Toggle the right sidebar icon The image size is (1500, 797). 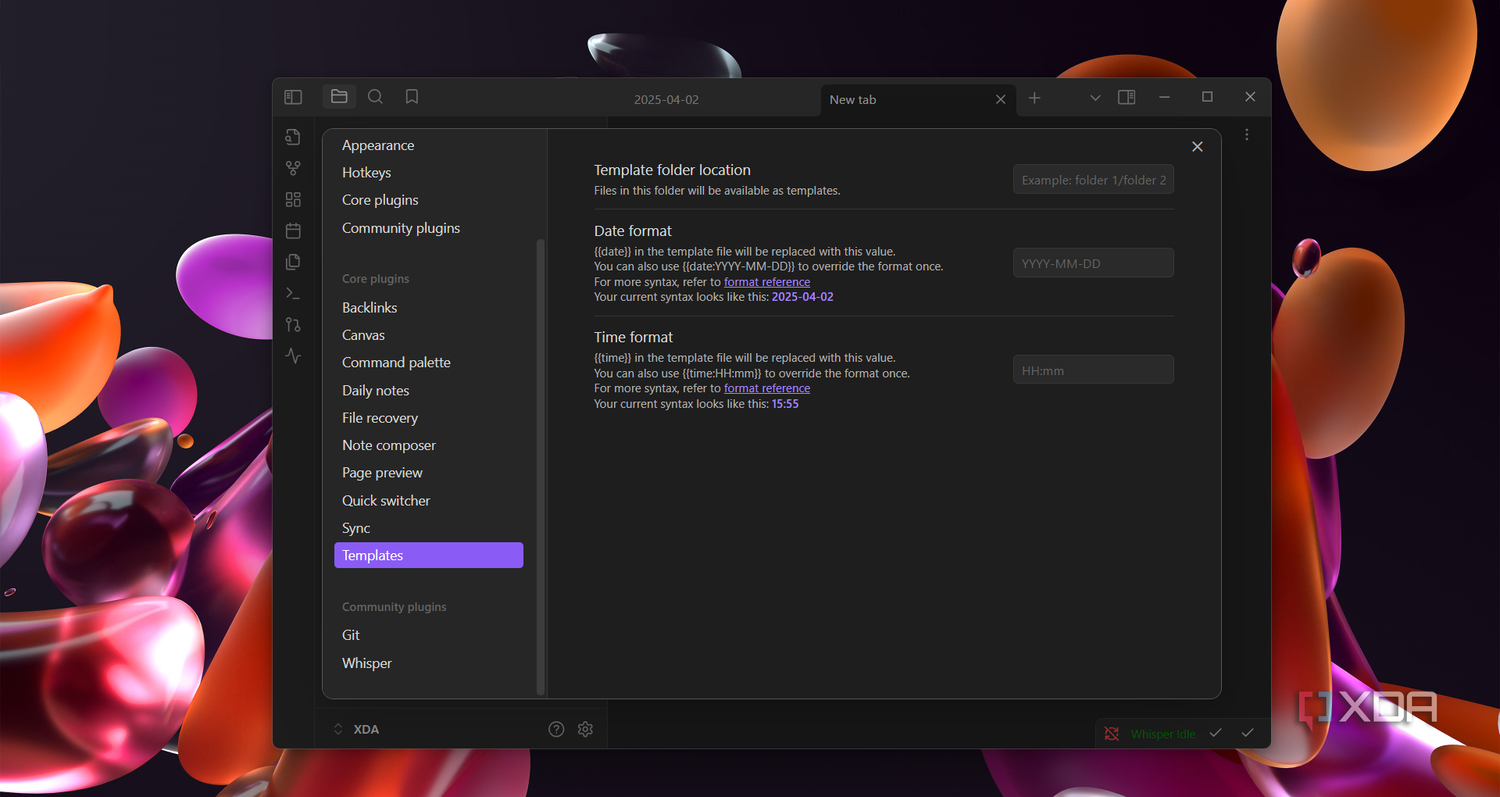pyautogui.click(x=1126, y=97)
